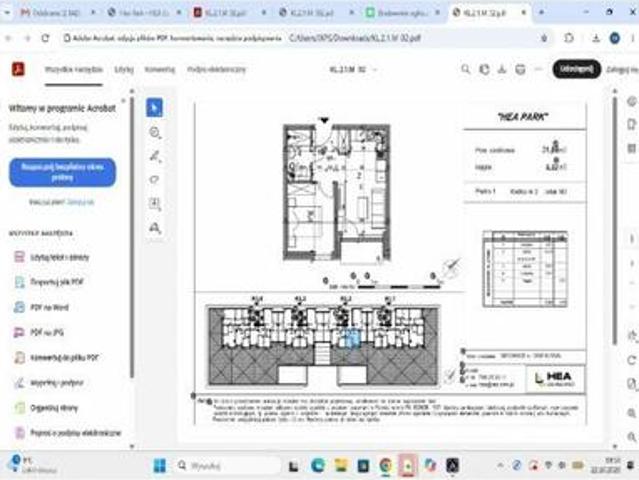Open the browser three-dot menu
Screen dimensions: 639x480
click(632, 38)
